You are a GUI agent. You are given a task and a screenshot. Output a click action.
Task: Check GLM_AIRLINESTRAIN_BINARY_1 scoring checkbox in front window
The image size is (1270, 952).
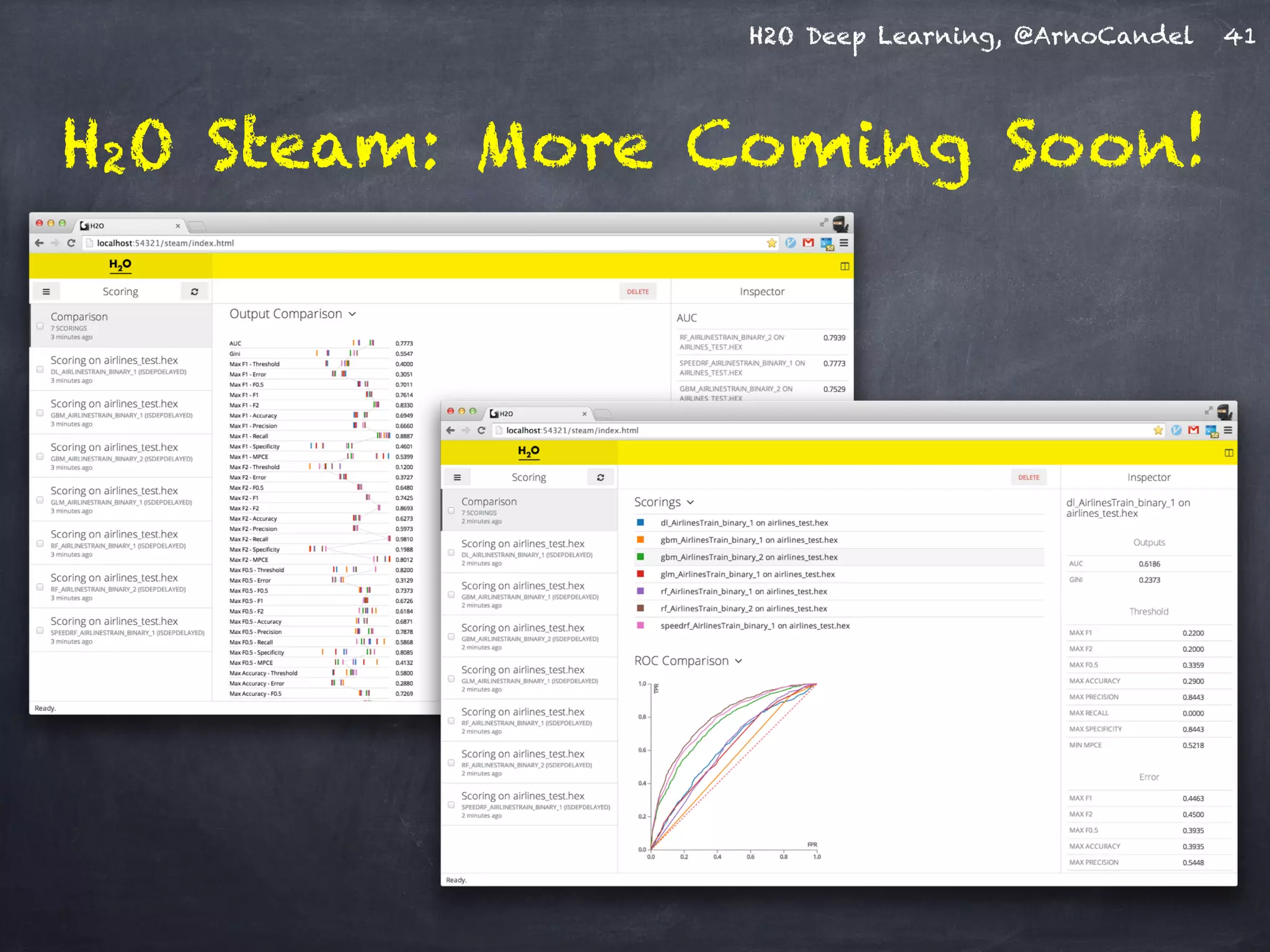click(x=451, y=679)
